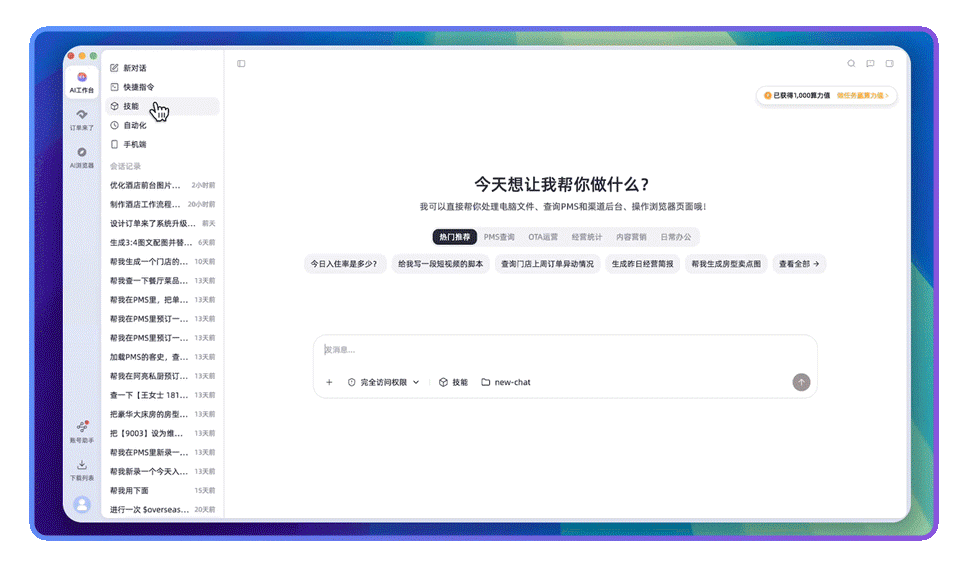Open chat 帮我在PMS里新录一…

click(162, 453)
